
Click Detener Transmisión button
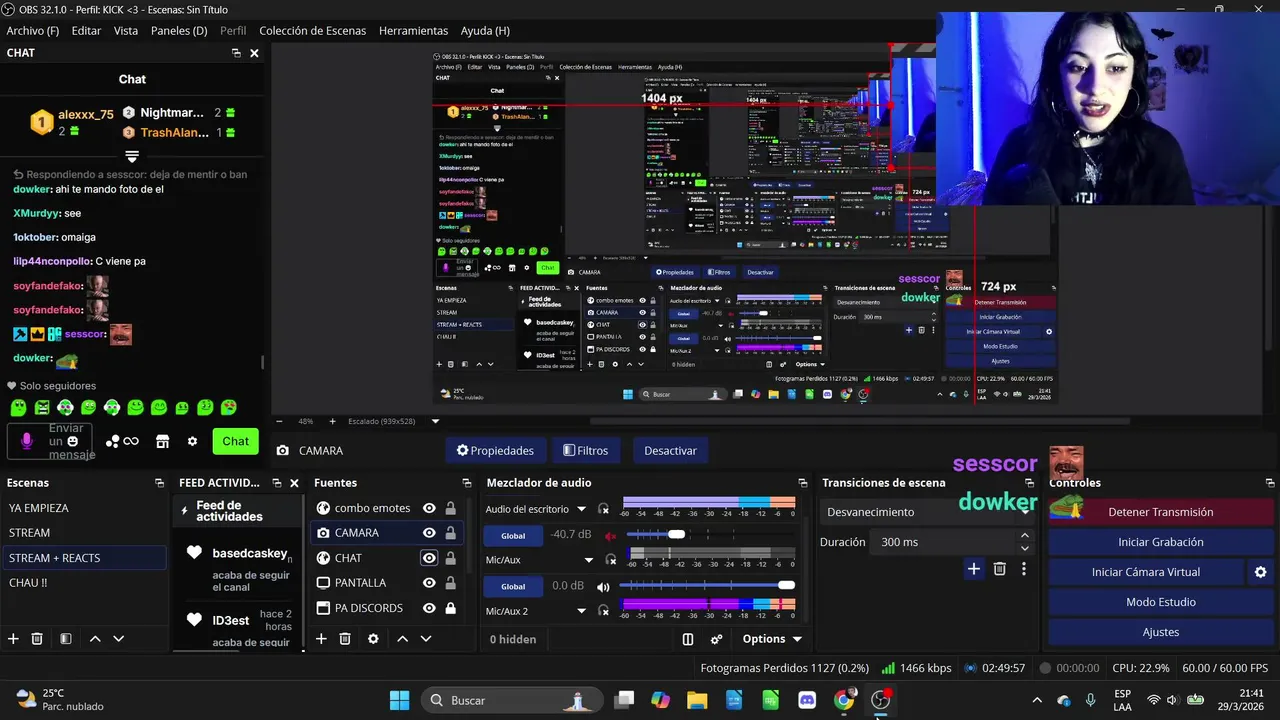[x=1160, y=512]
